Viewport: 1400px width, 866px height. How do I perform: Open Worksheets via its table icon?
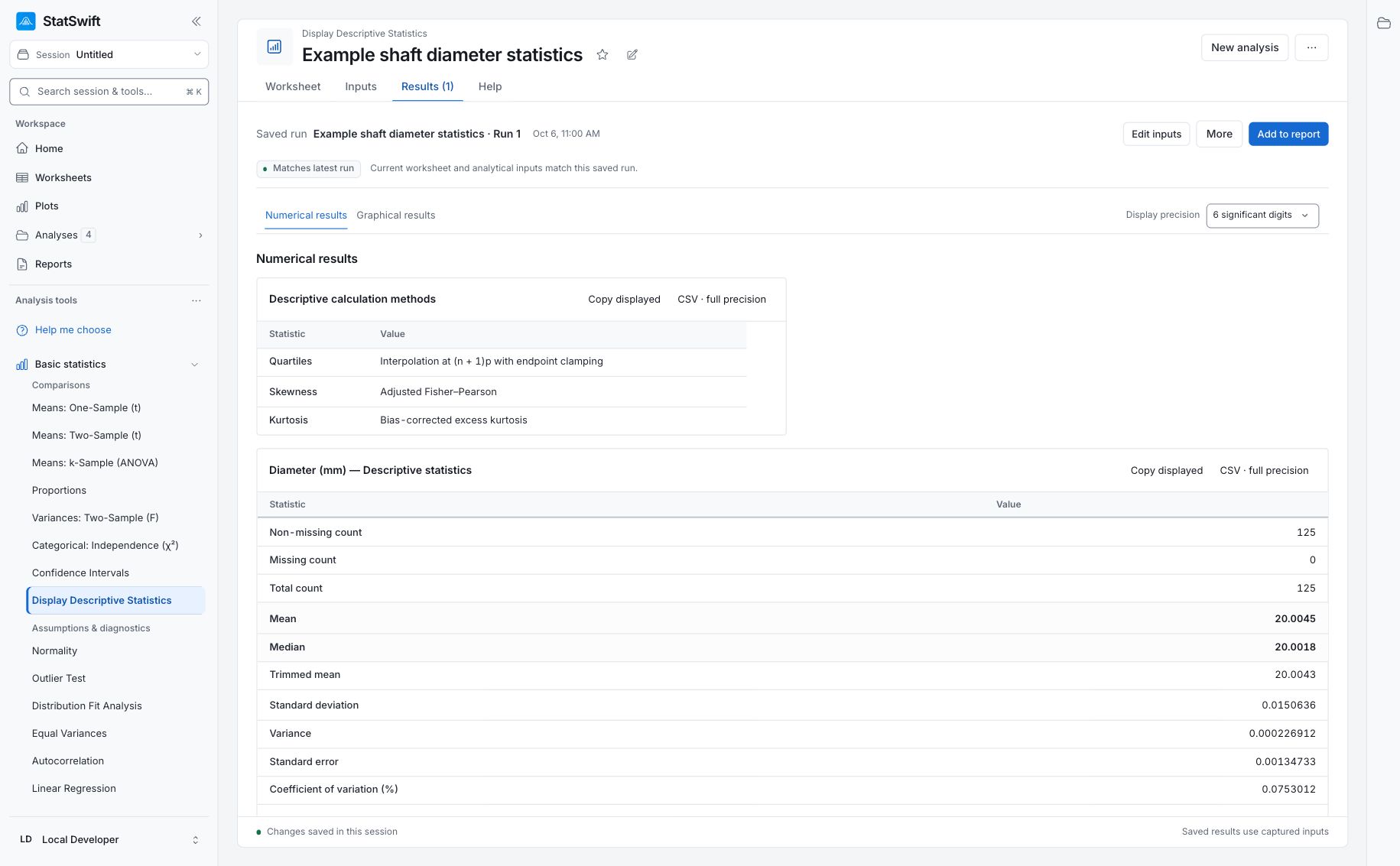click(22, 177)
